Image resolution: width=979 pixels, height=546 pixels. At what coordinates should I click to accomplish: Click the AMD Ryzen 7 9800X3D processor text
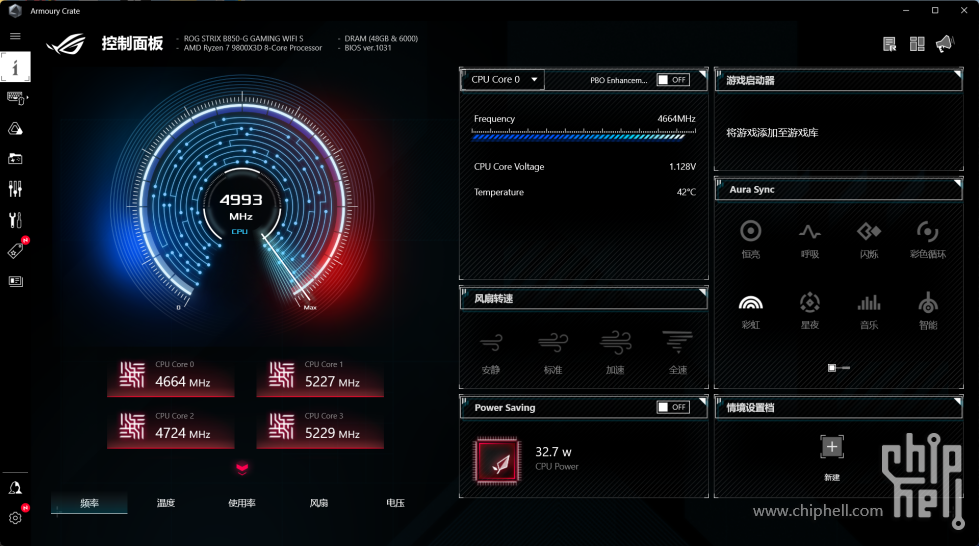[253, 48]
